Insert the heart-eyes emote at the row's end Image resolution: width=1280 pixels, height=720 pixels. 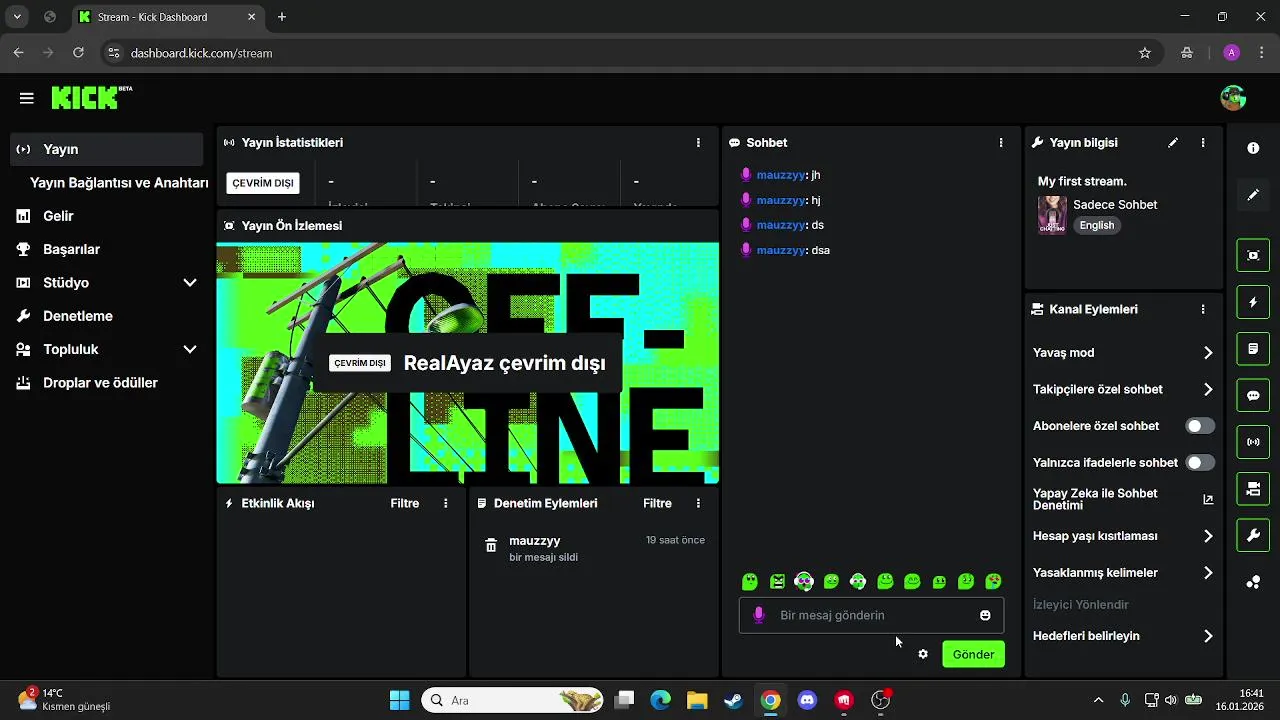pos(993,581)
